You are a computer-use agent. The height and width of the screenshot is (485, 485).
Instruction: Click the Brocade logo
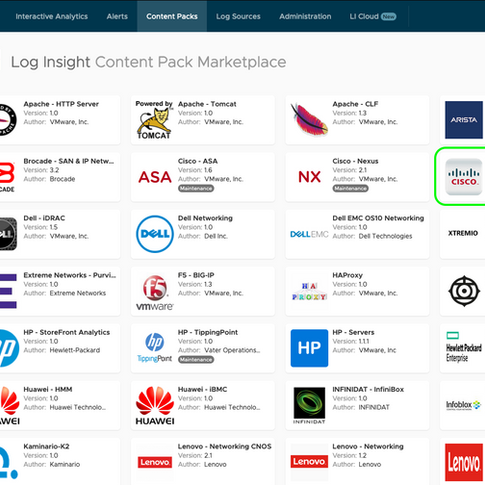coord(7,177)
